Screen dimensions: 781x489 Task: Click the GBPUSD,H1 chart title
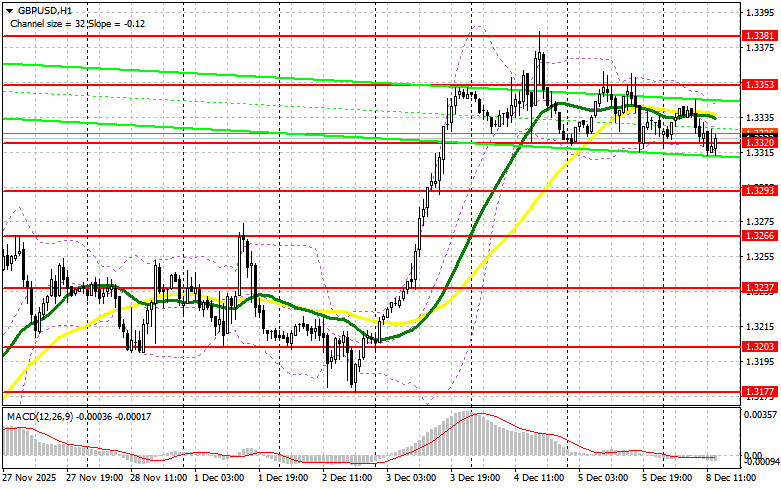(x=44, y=10)
